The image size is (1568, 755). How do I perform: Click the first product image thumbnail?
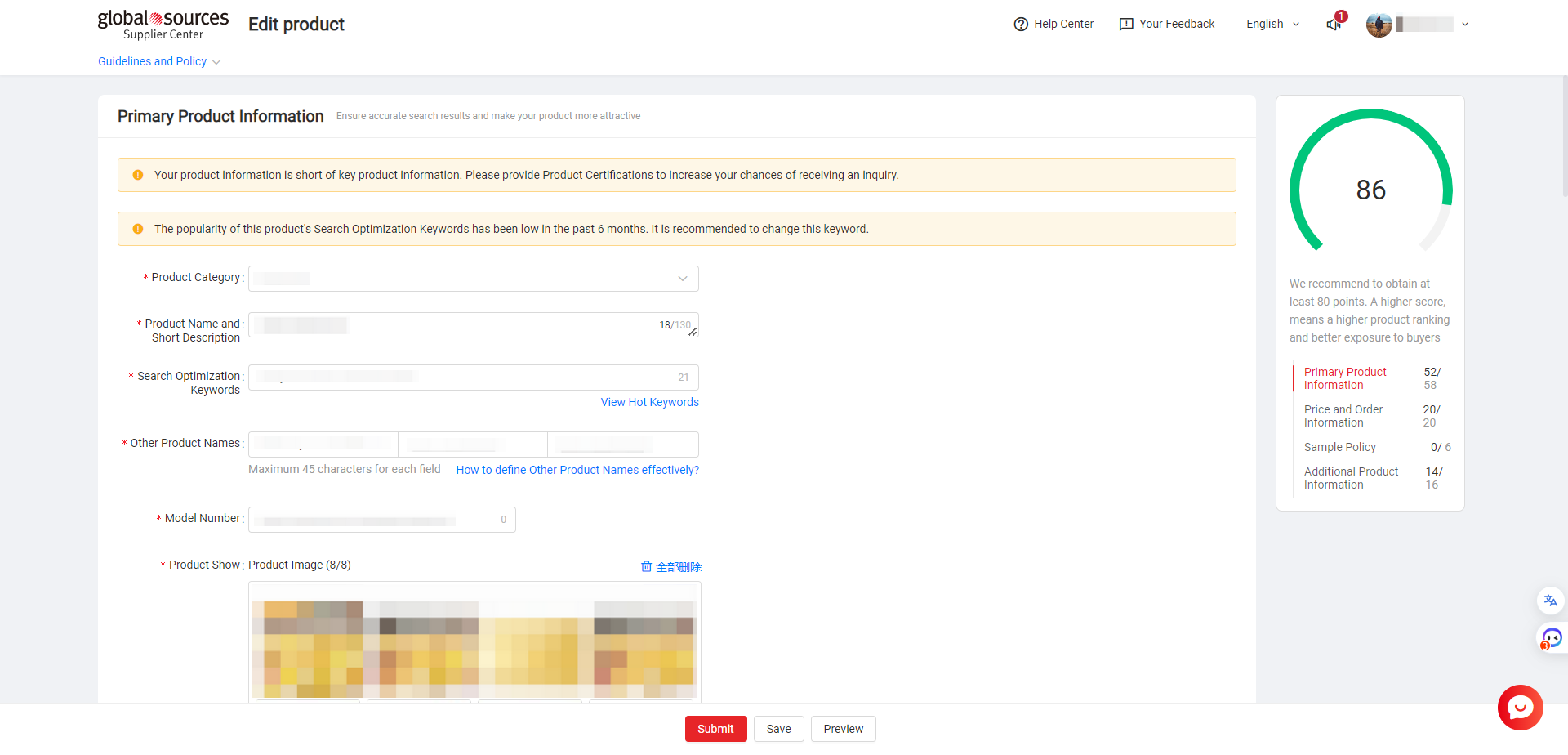307,650
